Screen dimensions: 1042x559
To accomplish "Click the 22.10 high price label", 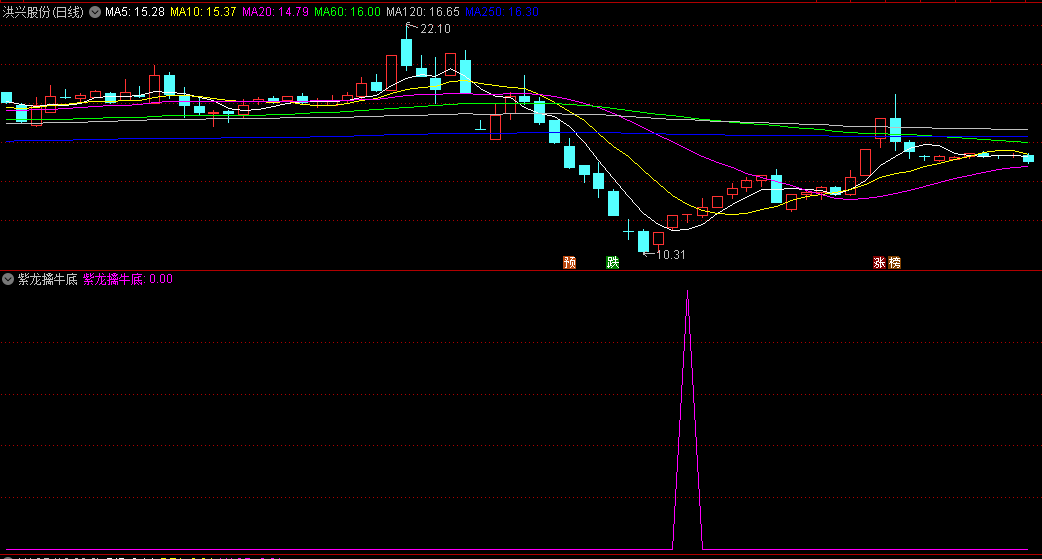I will point(435,29).
